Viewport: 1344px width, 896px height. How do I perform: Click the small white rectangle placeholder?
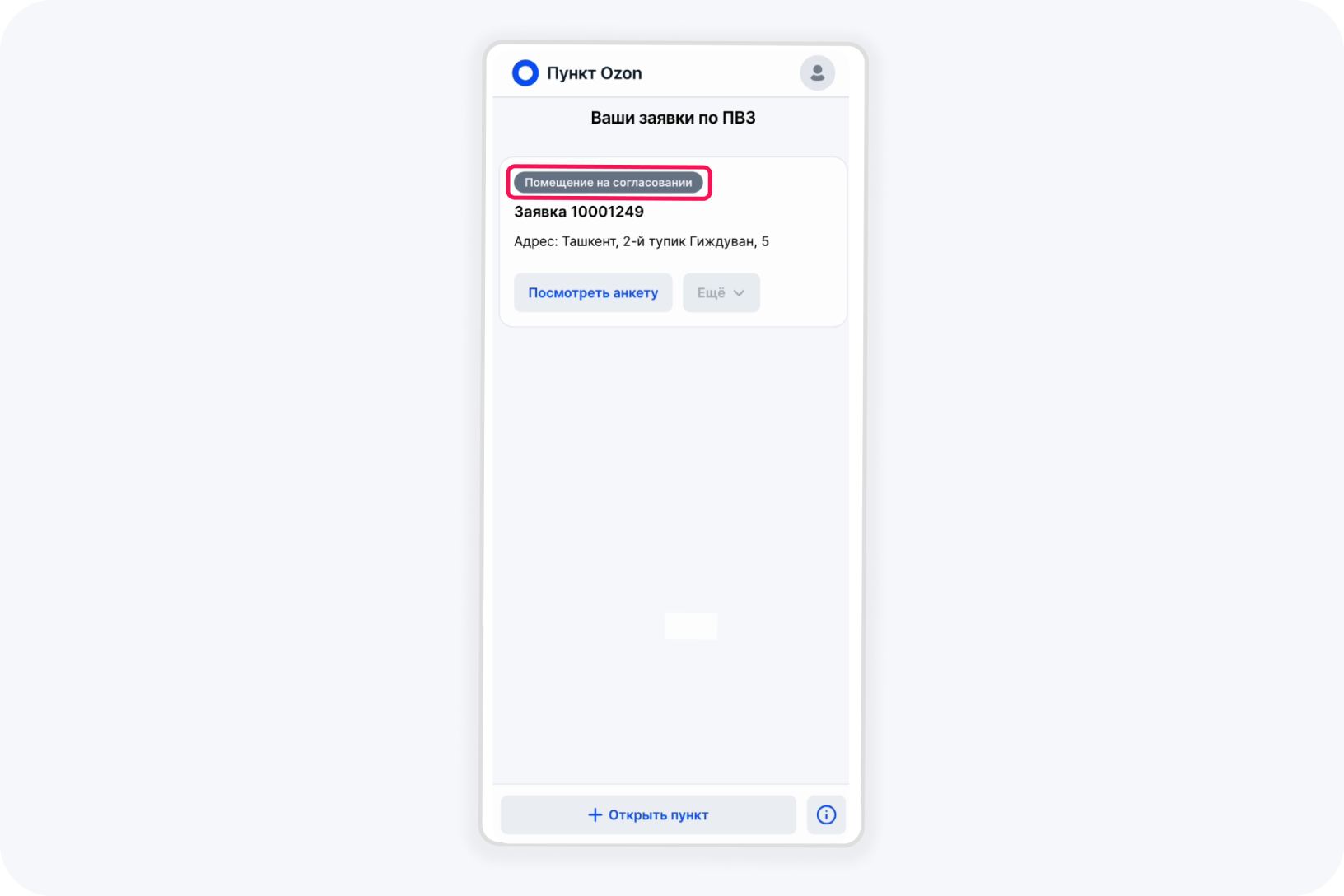click(x=691, y=626)
